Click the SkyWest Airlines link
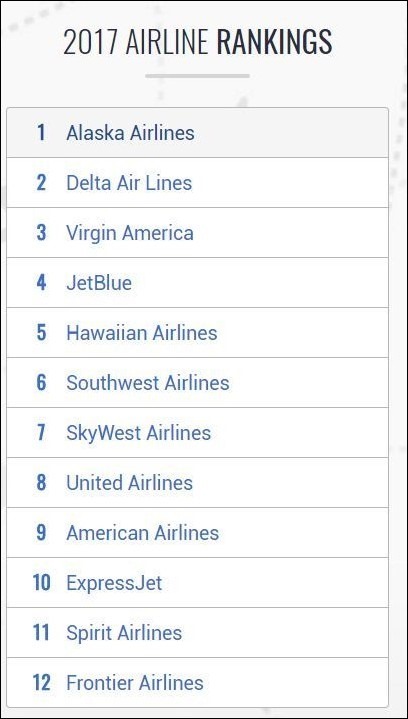408x719 pixels. click(x=138, y=433)
